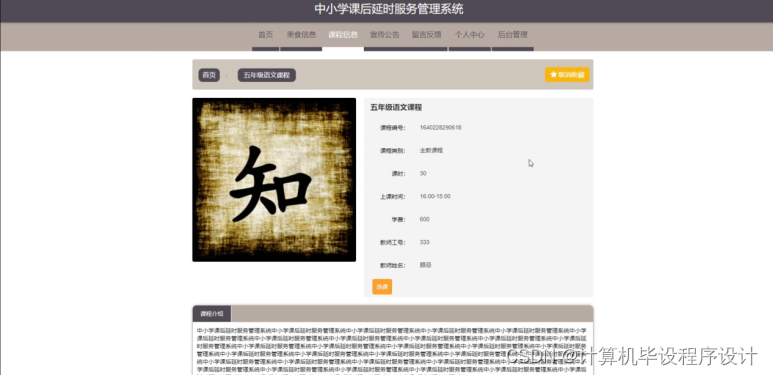This screenshot has height=375, width=773.
Task: Click the 学费 value 600
Action: coord(424,219)
